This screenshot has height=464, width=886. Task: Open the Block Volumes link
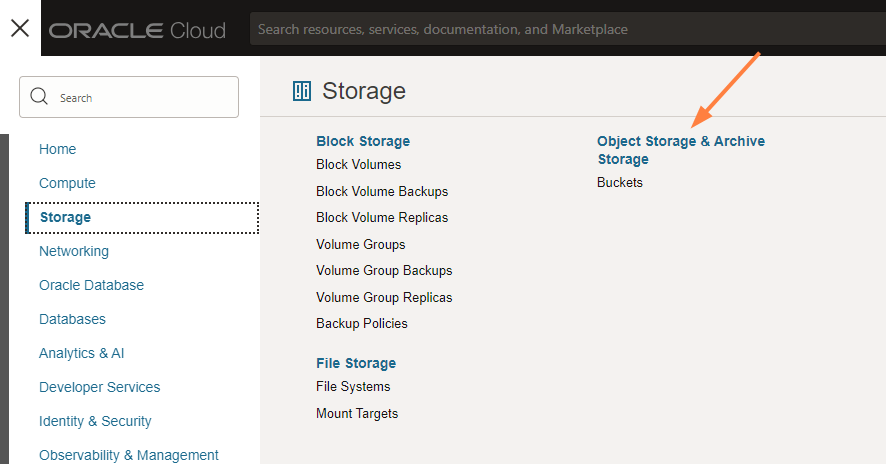(x=358, y=164)
